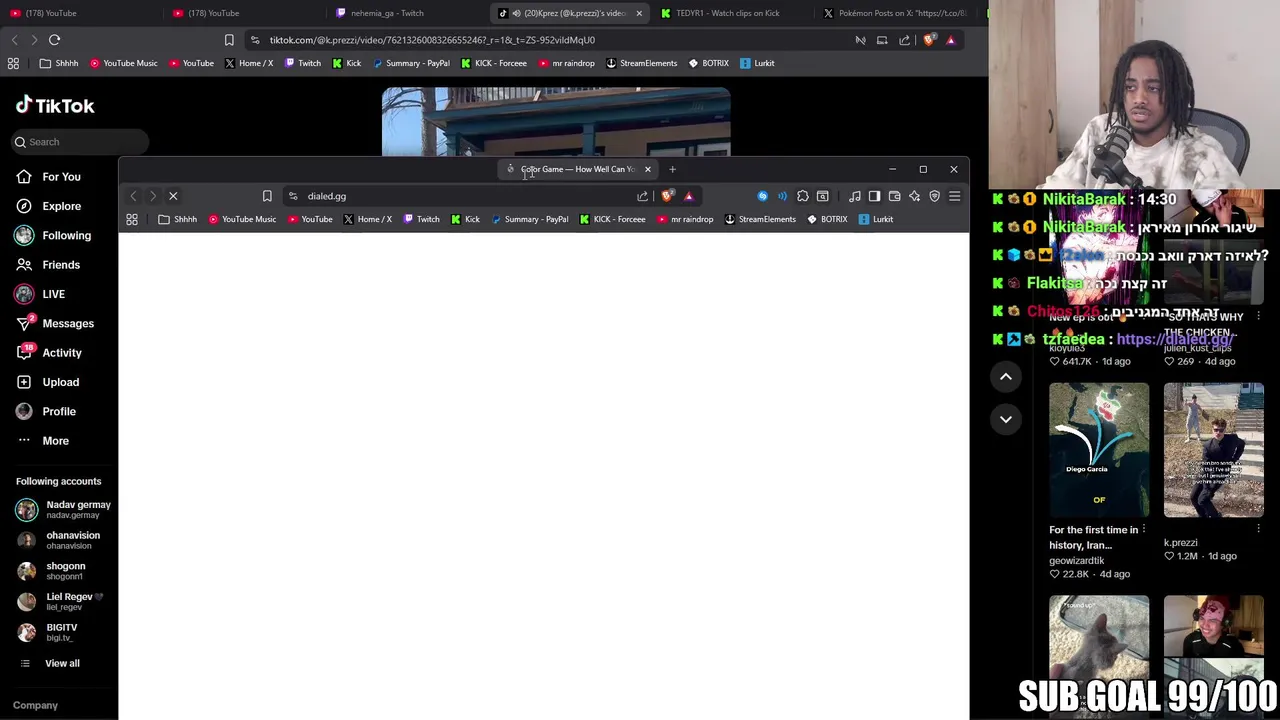Share the TikTok page from address bar
This screenshot has height=720, width=1280.
[x=904, y=40]
